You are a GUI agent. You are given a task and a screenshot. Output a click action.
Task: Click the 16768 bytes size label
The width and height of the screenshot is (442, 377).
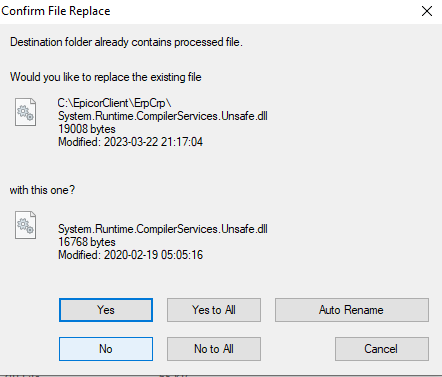pos(87,242)
